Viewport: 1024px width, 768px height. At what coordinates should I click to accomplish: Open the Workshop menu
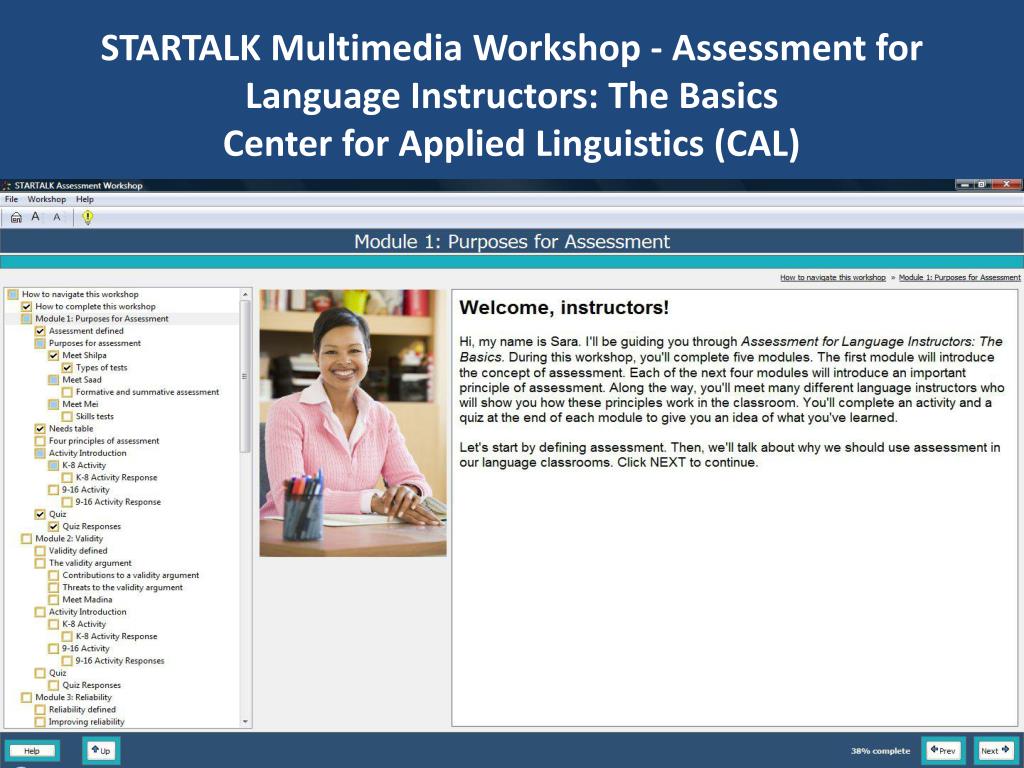click(x=46, y=199)
